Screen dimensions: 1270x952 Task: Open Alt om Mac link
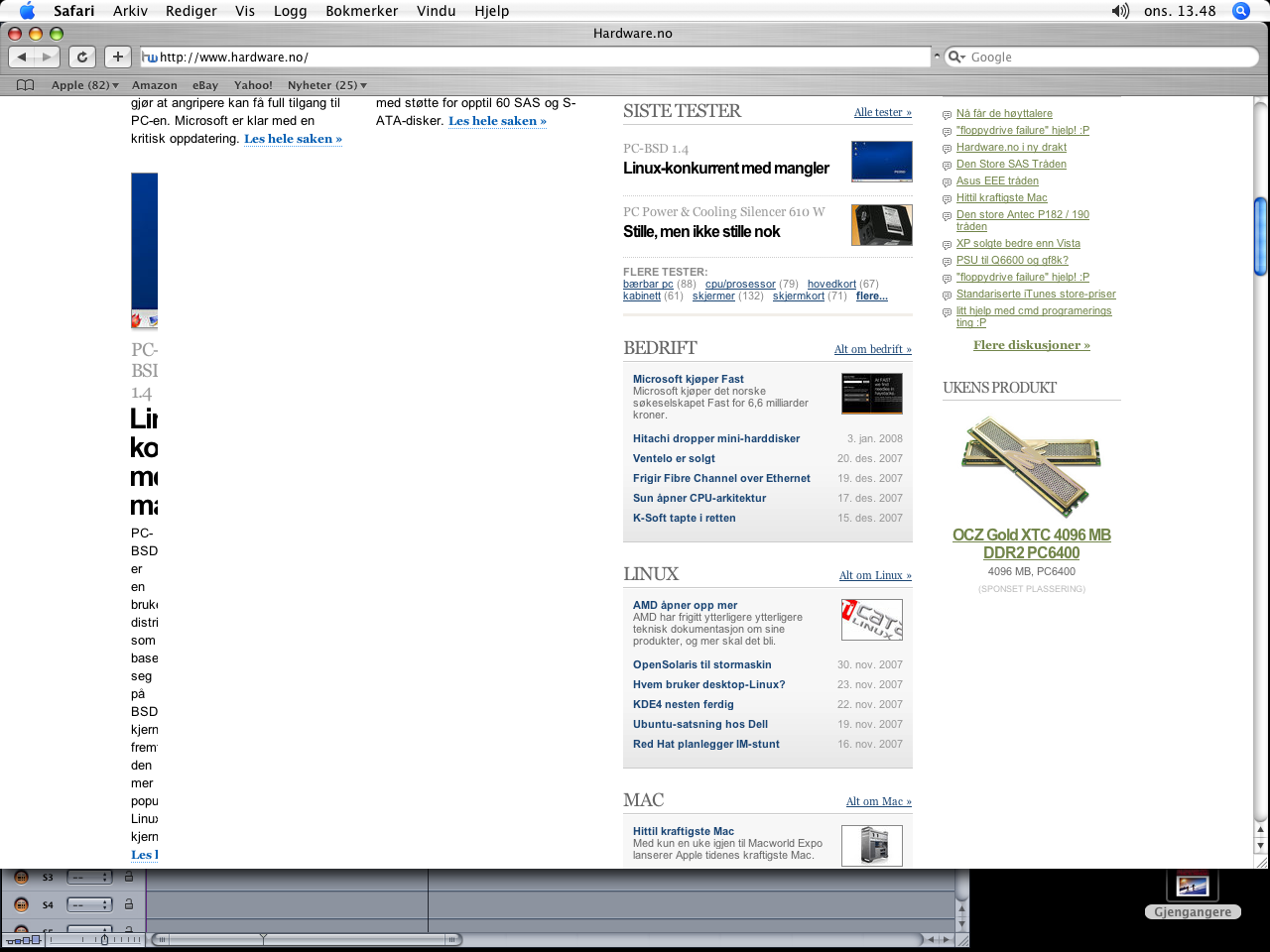[878, 801]
